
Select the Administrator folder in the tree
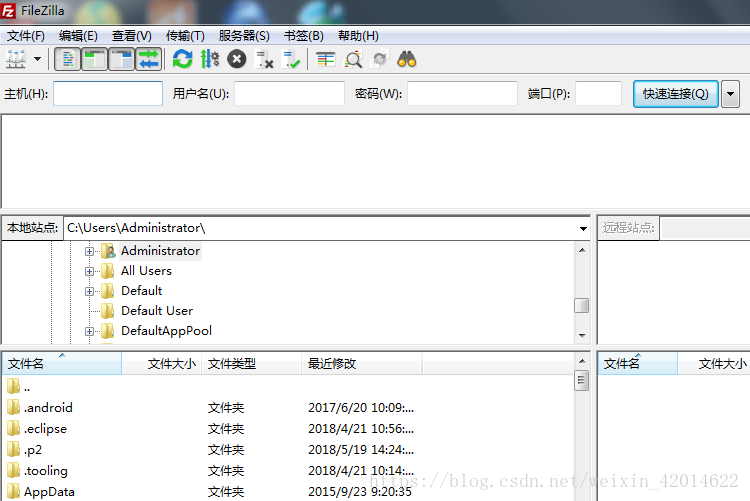tap(160, 251)
